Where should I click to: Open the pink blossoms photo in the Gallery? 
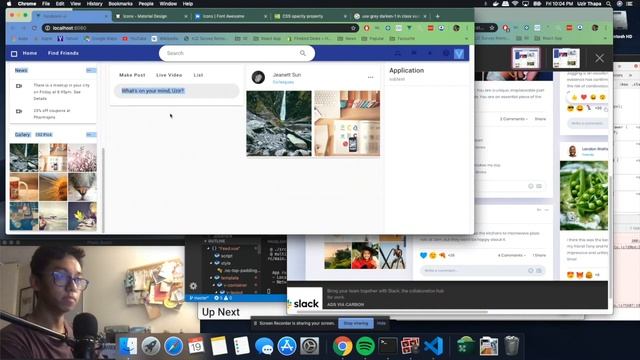82,158
